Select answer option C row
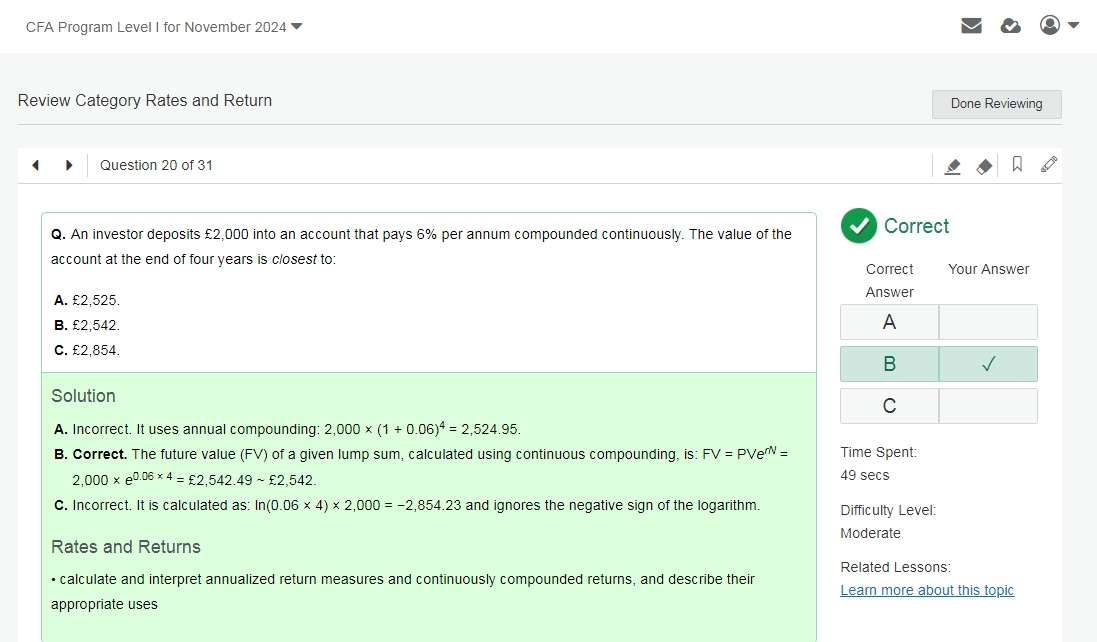Viewport: 1097px width, 642px height. (x=889, y=406)
